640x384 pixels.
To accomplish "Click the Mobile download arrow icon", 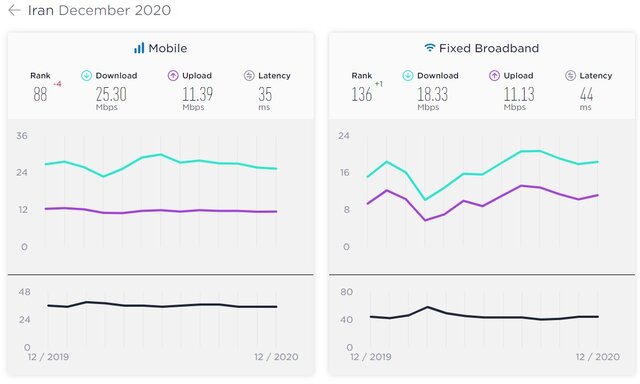I will [86, 75].
